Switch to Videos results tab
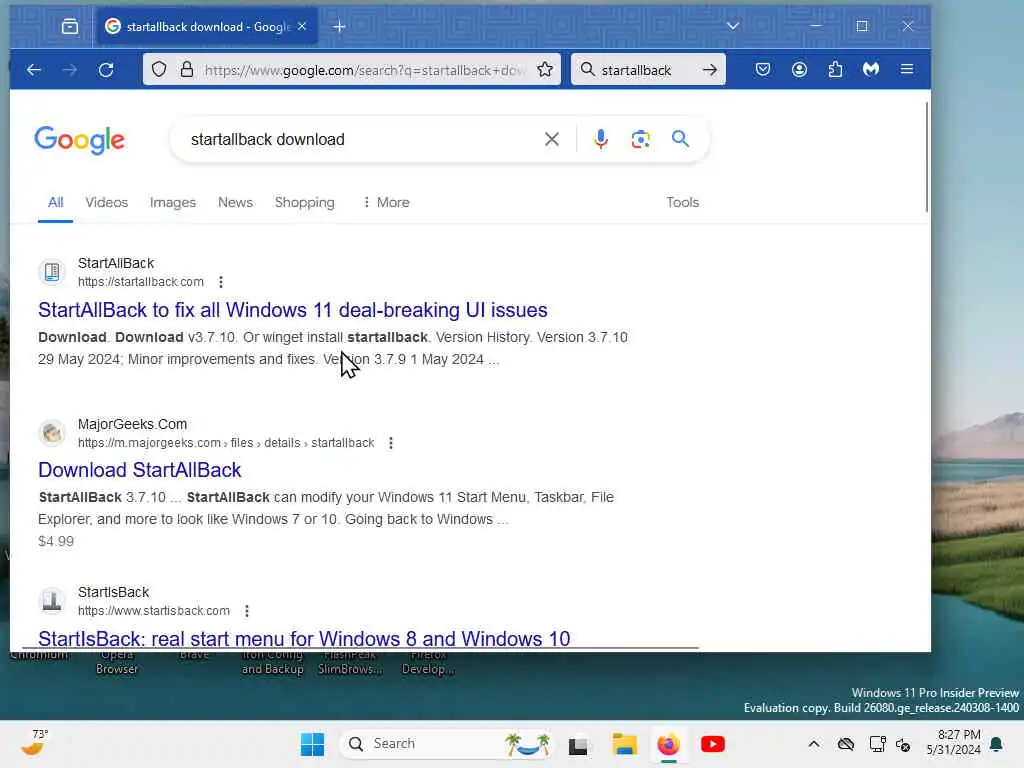Screen dimensions: 1024x768 (x=106, y=202)
